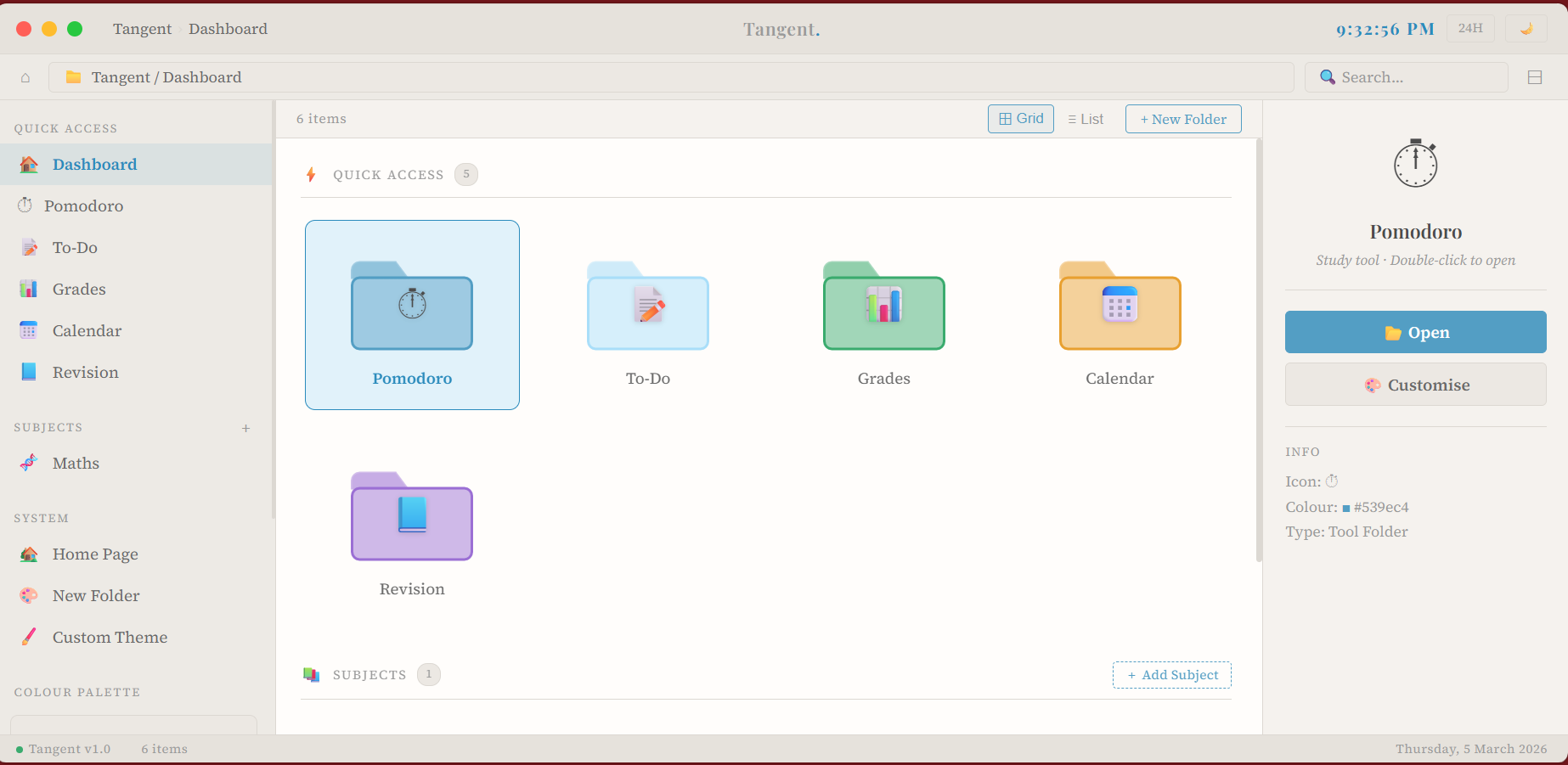This screenshot has height=765, width=1568.
Task: Click the Quick Access lightning bolt icon
Action: coord(311,175)
